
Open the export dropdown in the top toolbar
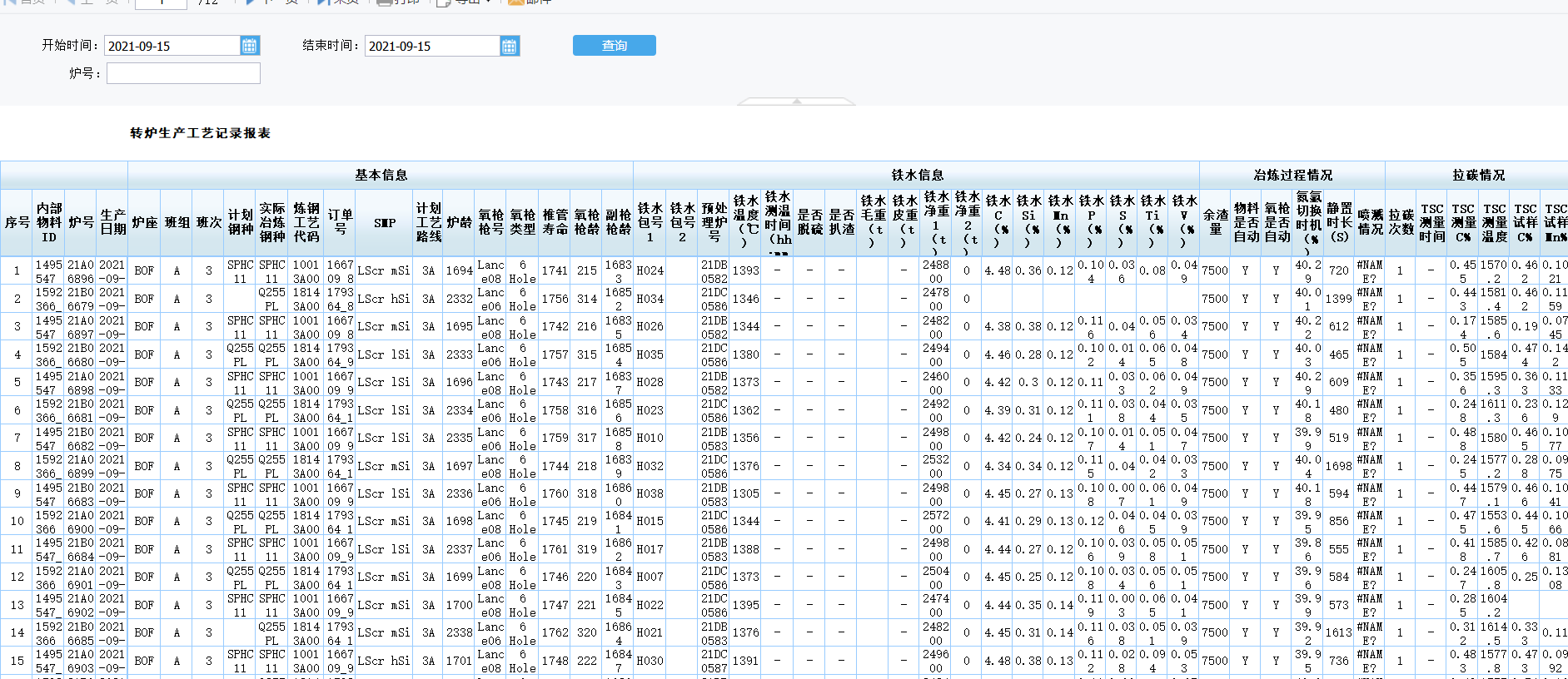(x=464, y=2)
